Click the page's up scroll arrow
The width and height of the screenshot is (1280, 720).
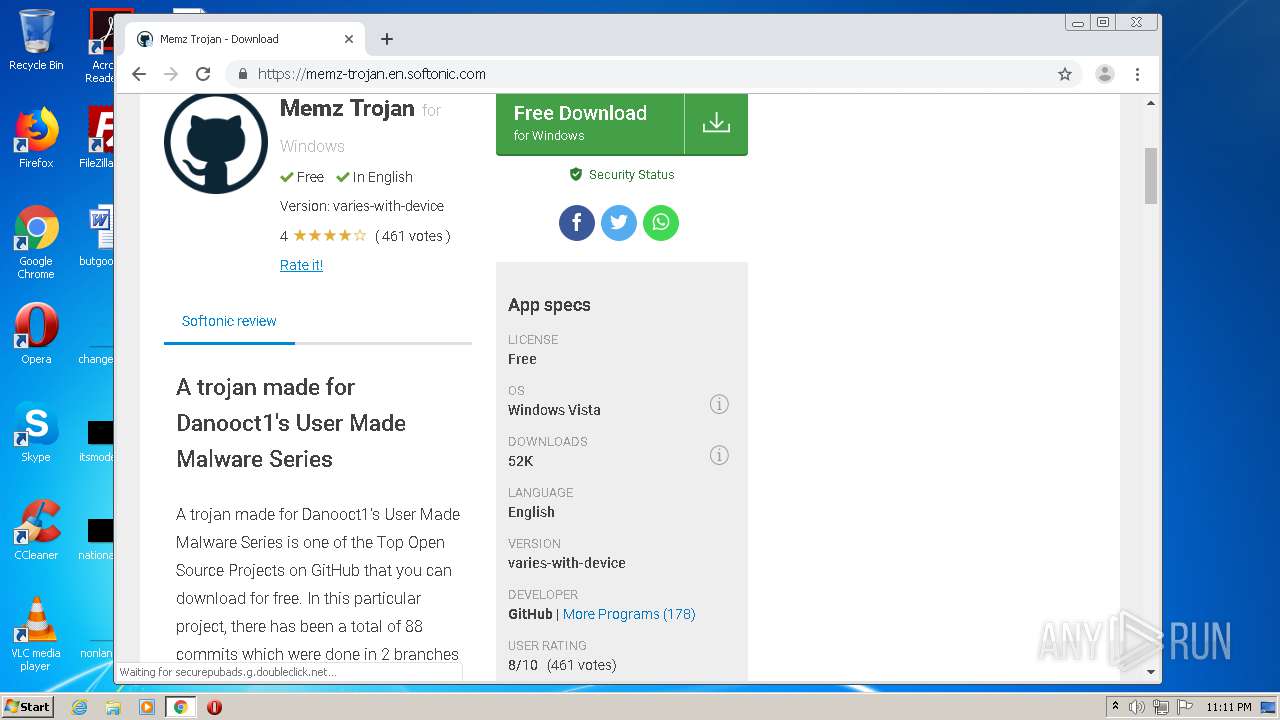point(1151,103)
